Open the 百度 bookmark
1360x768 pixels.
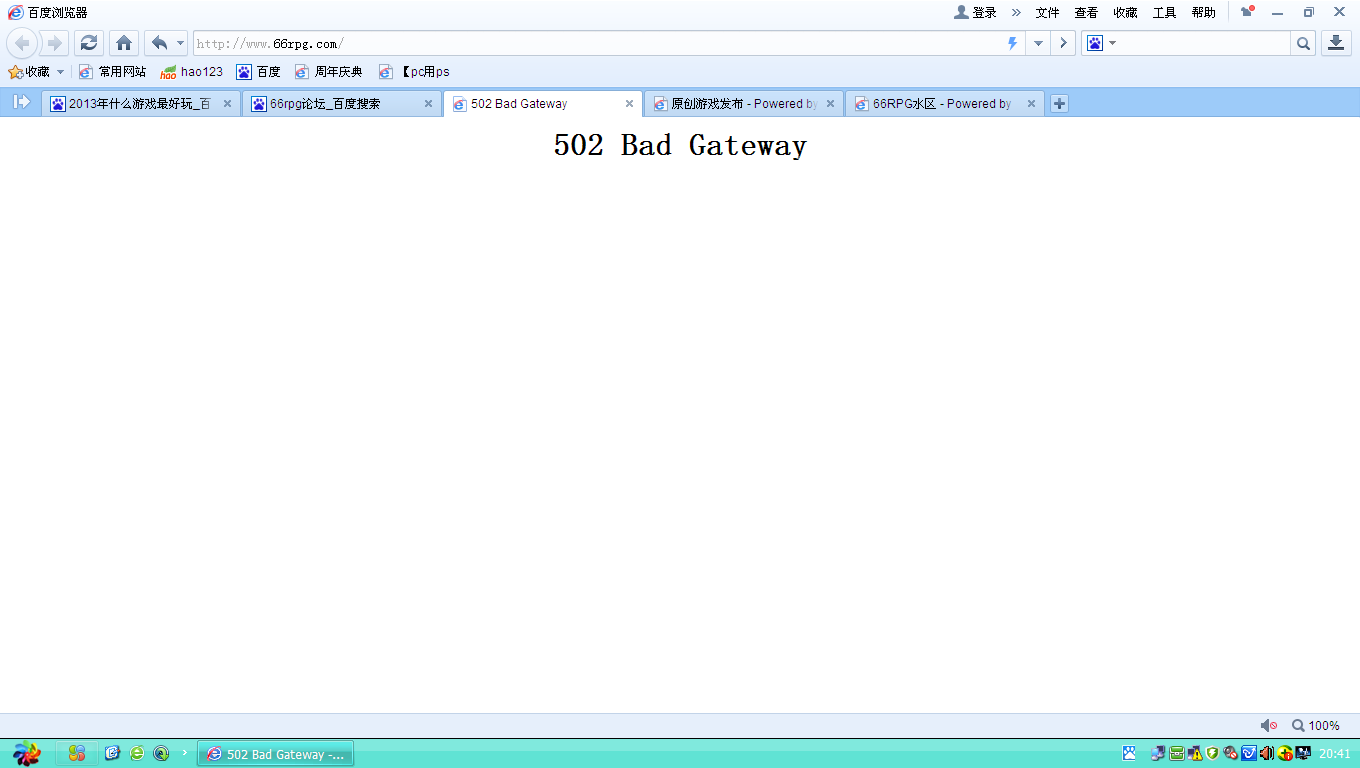258,72
